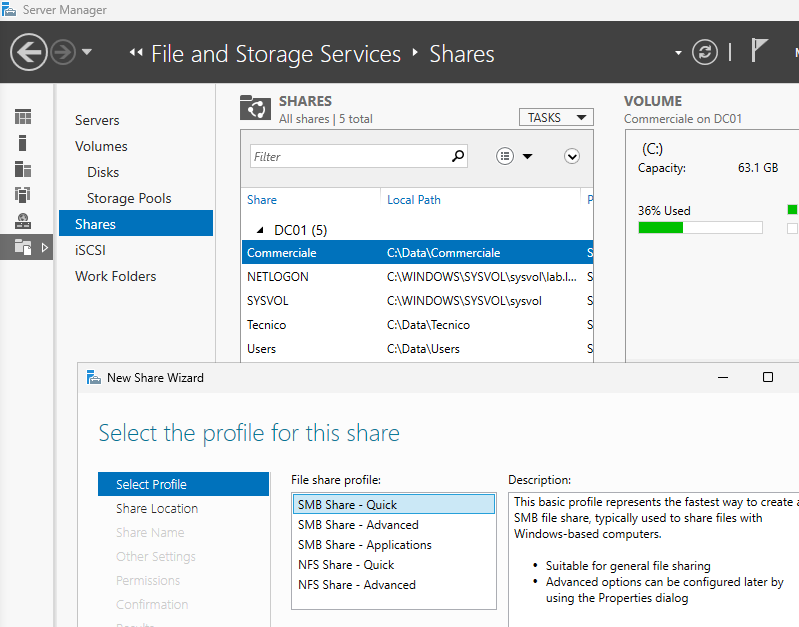This screenshot has width=799, height=627.
Task: Sort by the Local Path column header
Action: pos(414,200)
